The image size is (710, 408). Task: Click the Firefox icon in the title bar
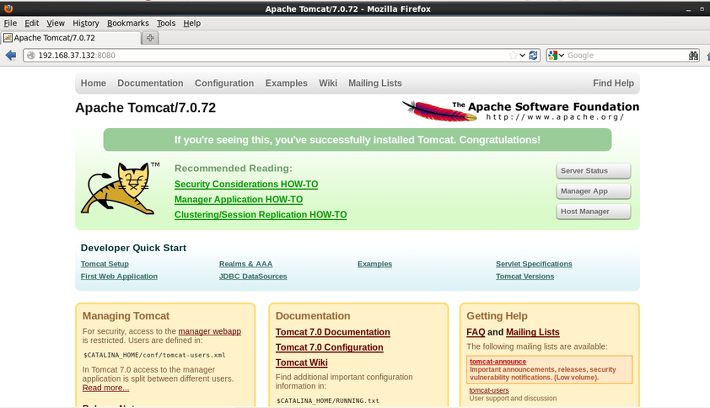[8, 9]
